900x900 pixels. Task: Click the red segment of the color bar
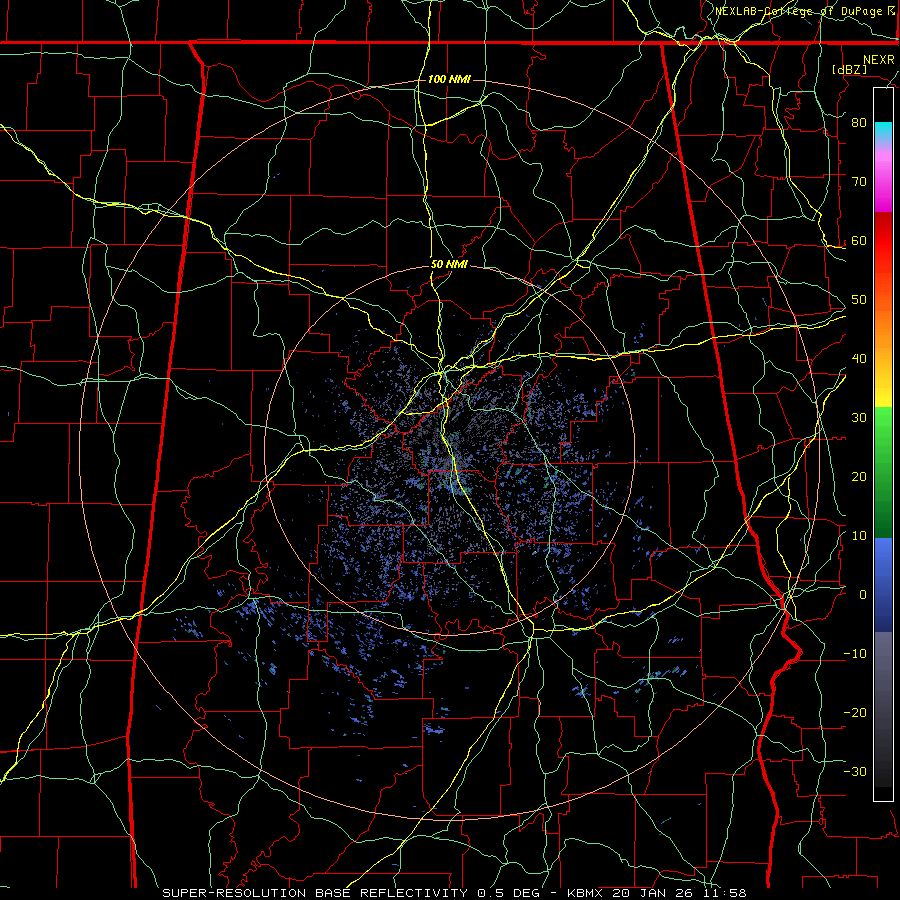883,241
